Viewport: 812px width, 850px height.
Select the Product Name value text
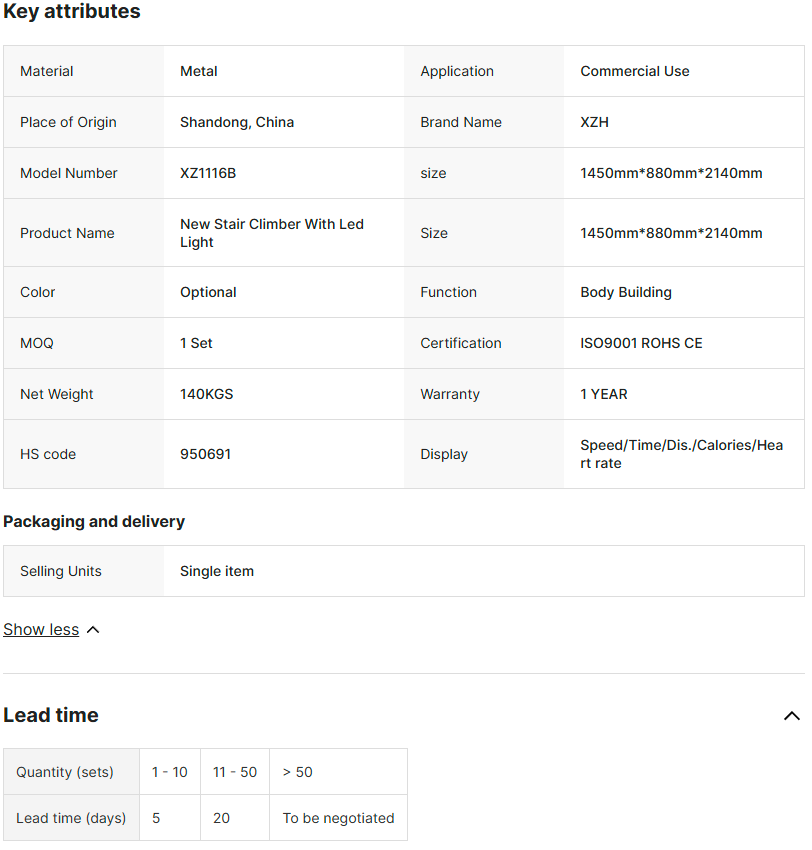click(272, 233)
